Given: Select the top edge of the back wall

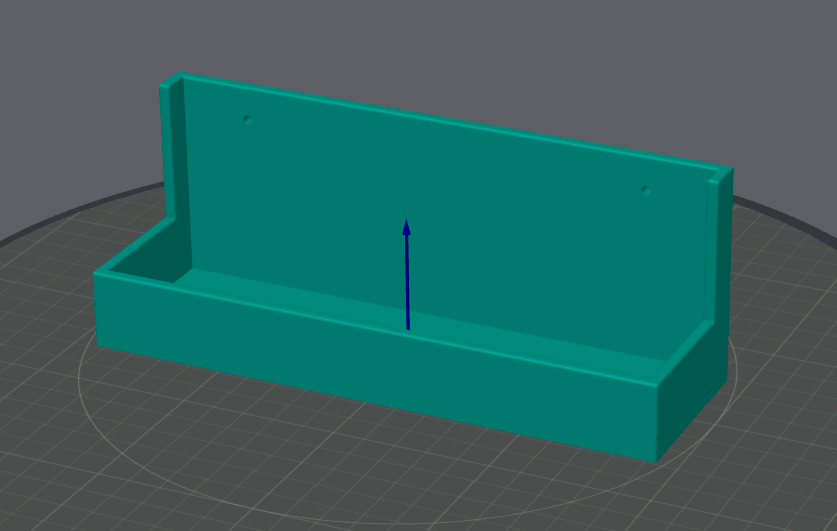Looking at the screenshot, I should [454, 122].
